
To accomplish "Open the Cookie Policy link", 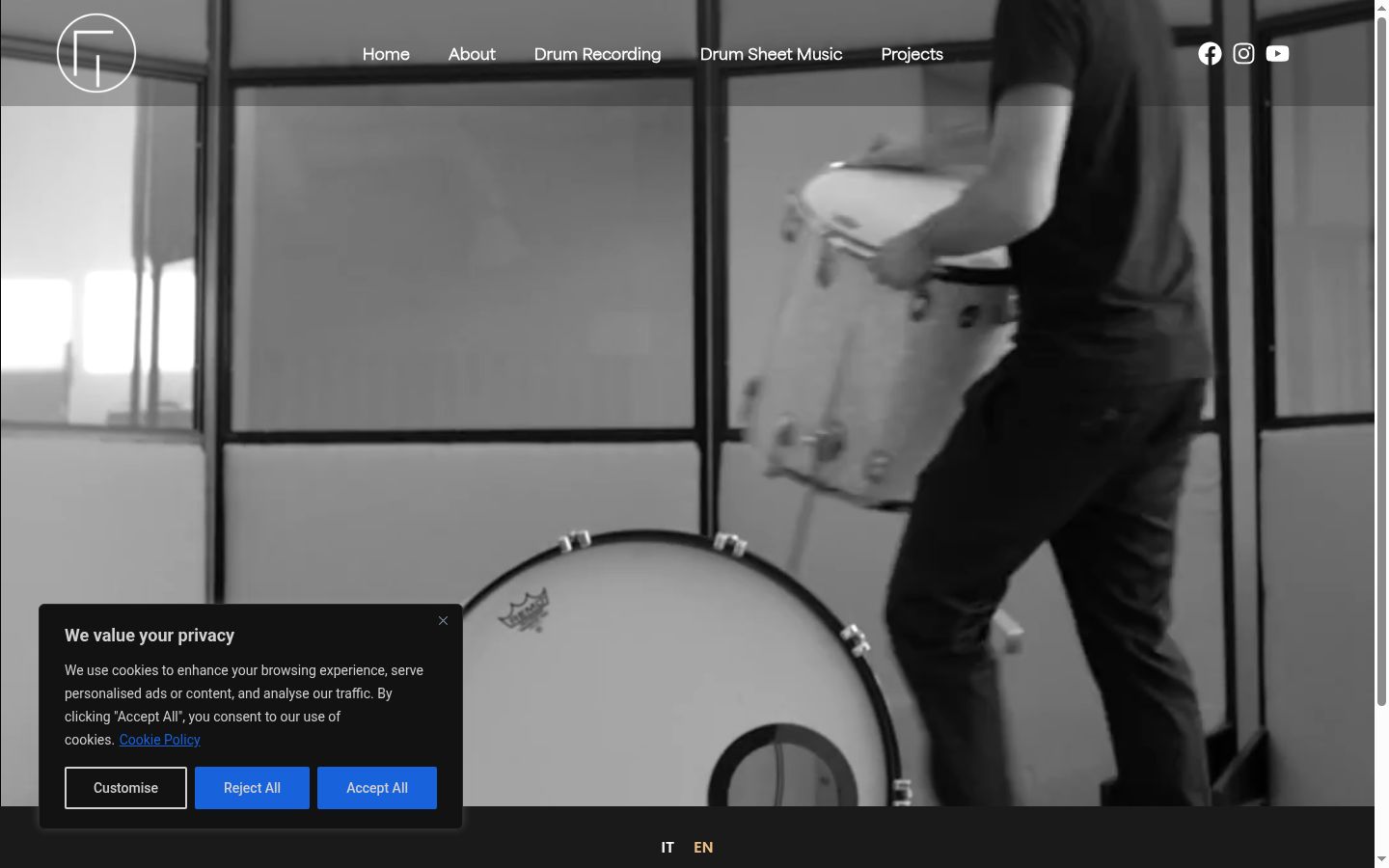I will click(160, 740).
